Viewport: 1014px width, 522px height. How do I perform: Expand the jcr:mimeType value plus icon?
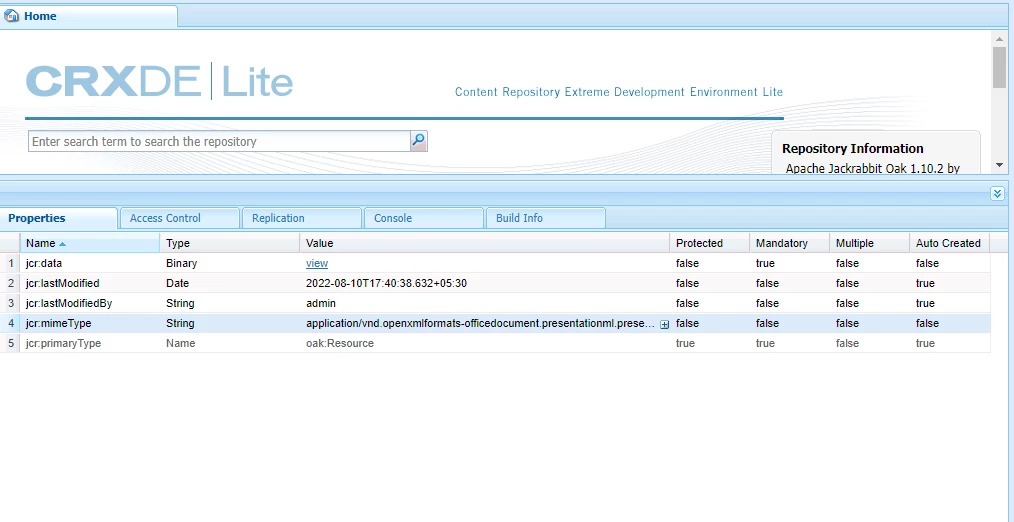coord(664,325)
